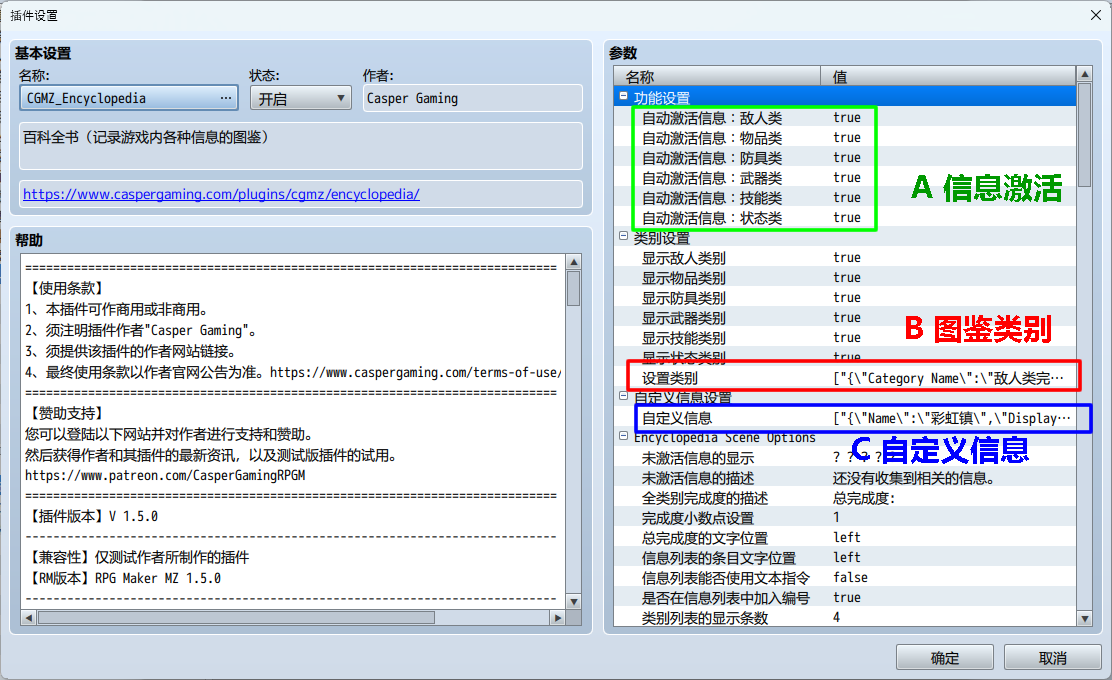
Task: Click the value 总完成度:
Action: tap(864, 498)
